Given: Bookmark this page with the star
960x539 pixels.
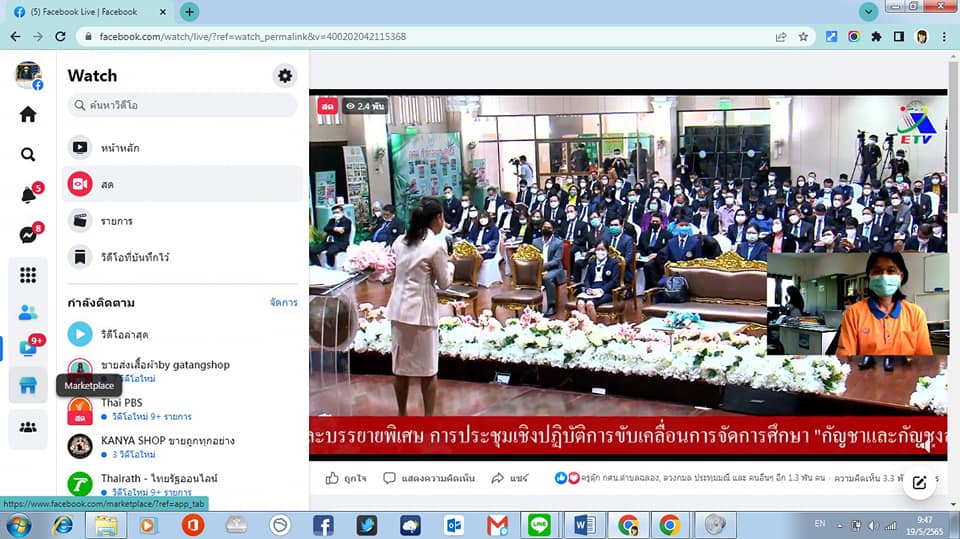Looking at the screenshot, I should [x=803, y=37].
